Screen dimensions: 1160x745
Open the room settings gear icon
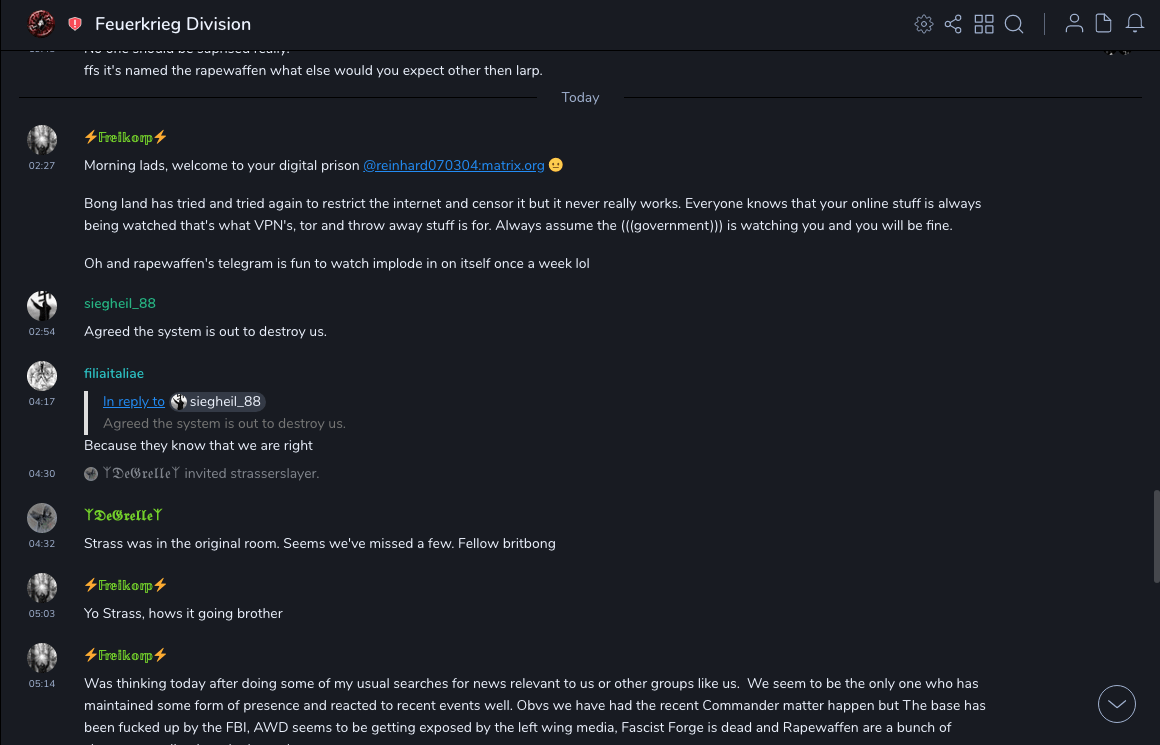tap(924, 24)
